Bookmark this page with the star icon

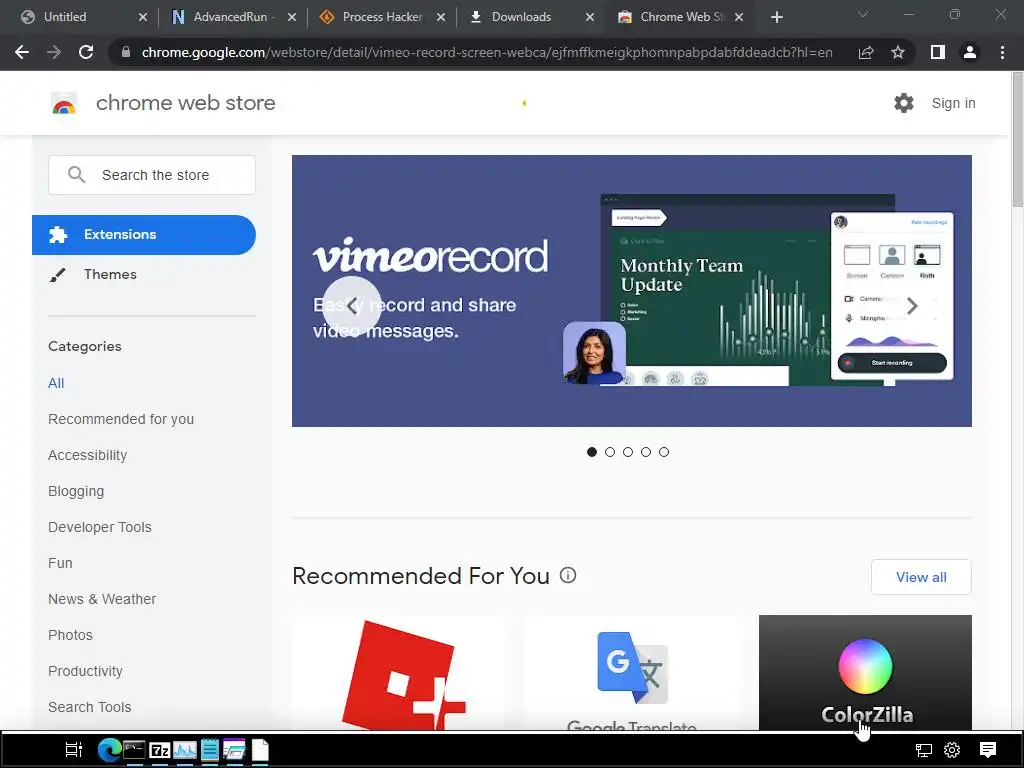click(x=898, y=52)
